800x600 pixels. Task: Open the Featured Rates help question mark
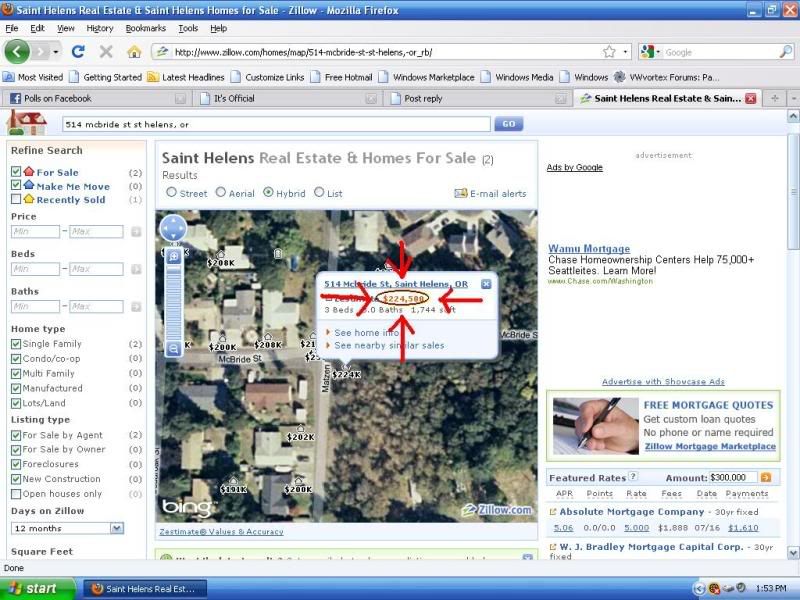(633, 476)
